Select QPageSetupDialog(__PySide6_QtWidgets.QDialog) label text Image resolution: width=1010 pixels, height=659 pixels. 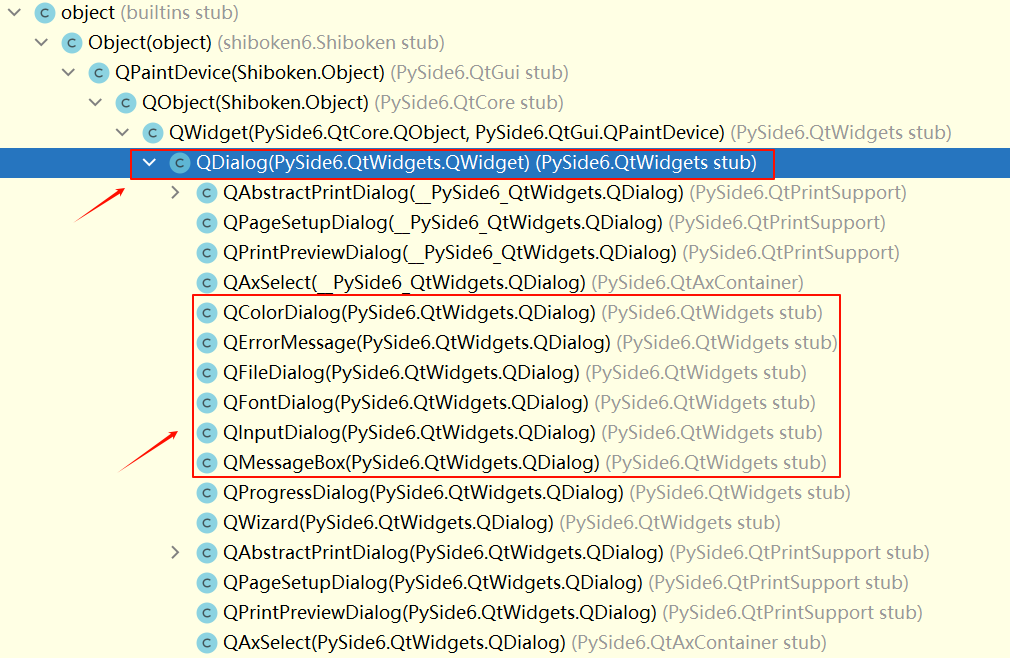[x=443, y=223]
